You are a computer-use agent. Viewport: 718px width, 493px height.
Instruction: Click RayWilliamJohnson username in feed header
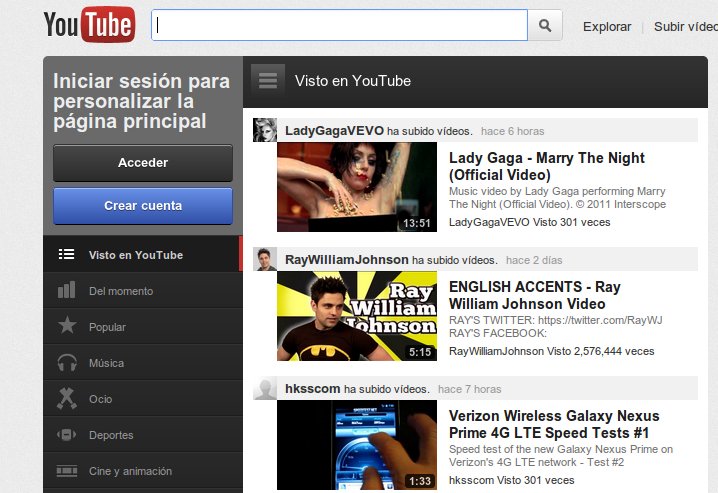[x=347, y=260]
